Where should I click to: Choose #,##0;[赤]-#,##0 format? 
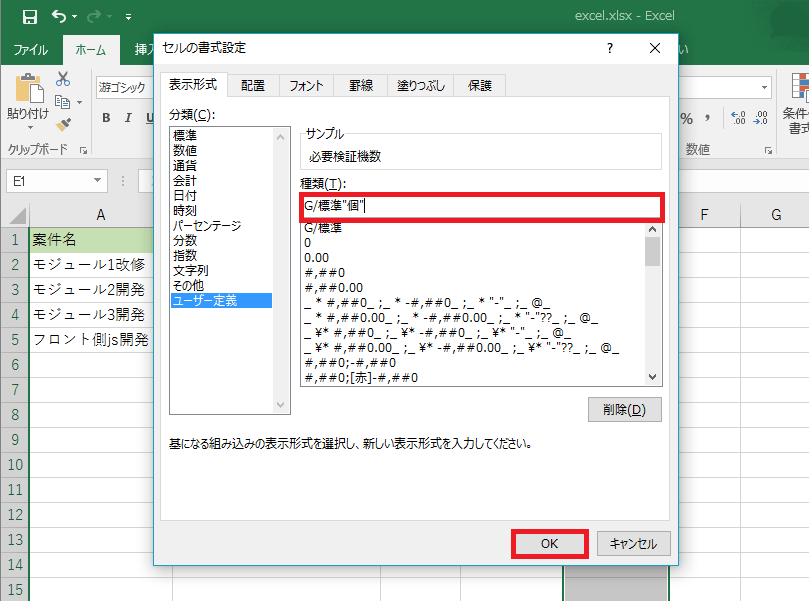(474, 377)
